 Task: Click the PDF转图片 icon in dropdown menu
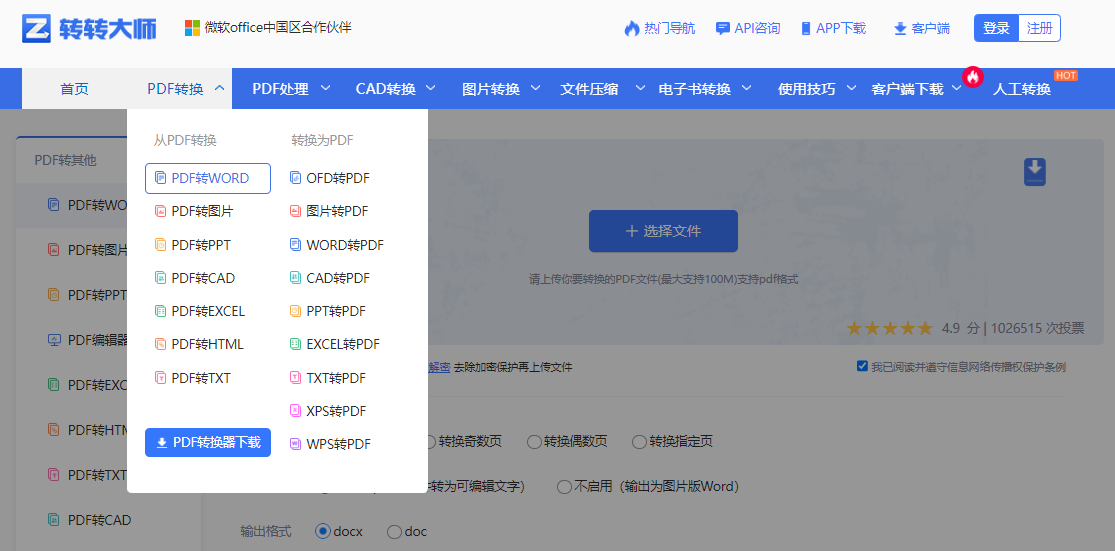coord(161,211)
